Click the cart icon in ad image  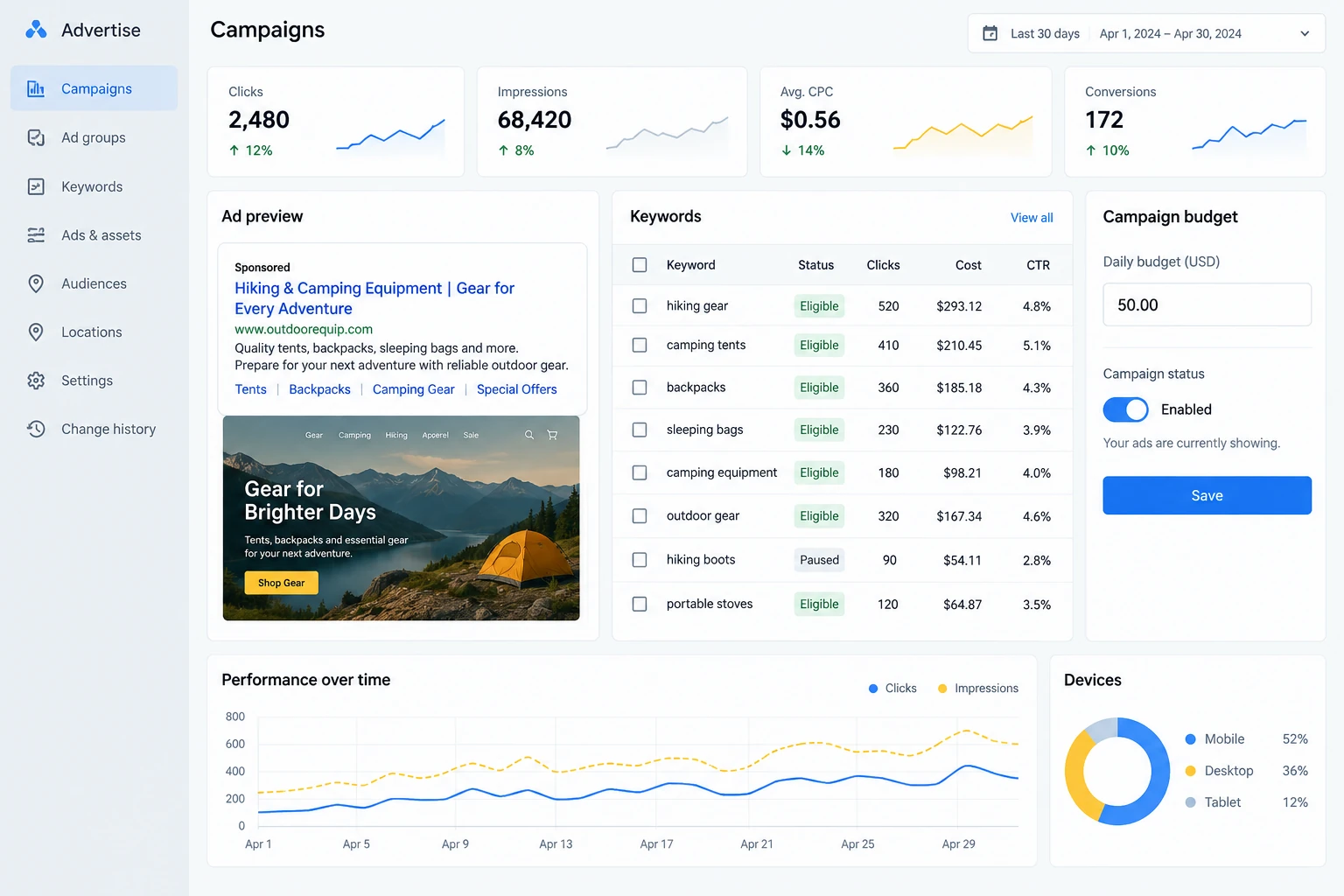(x=552, y=435)
